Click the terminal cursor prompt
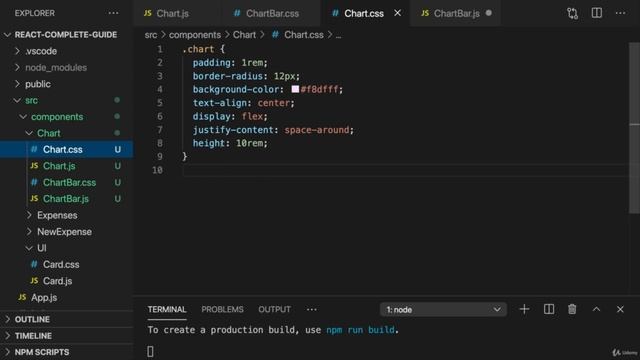This screenshot has height=360, width=640. (150, 351)
